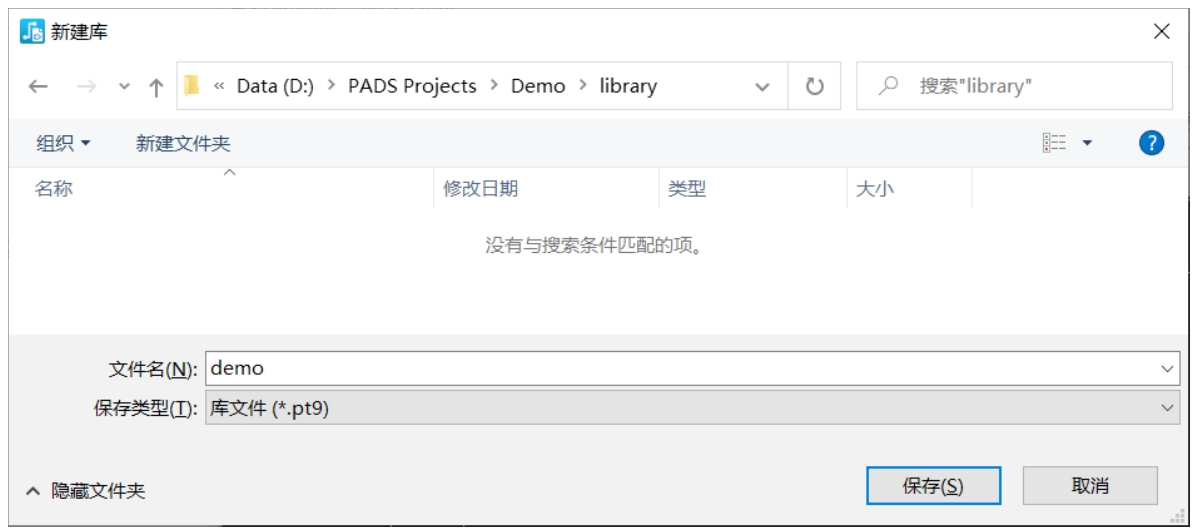Click the search magnifier icon
Viewport: 1194px width, 530px height.
pos(888,86)
